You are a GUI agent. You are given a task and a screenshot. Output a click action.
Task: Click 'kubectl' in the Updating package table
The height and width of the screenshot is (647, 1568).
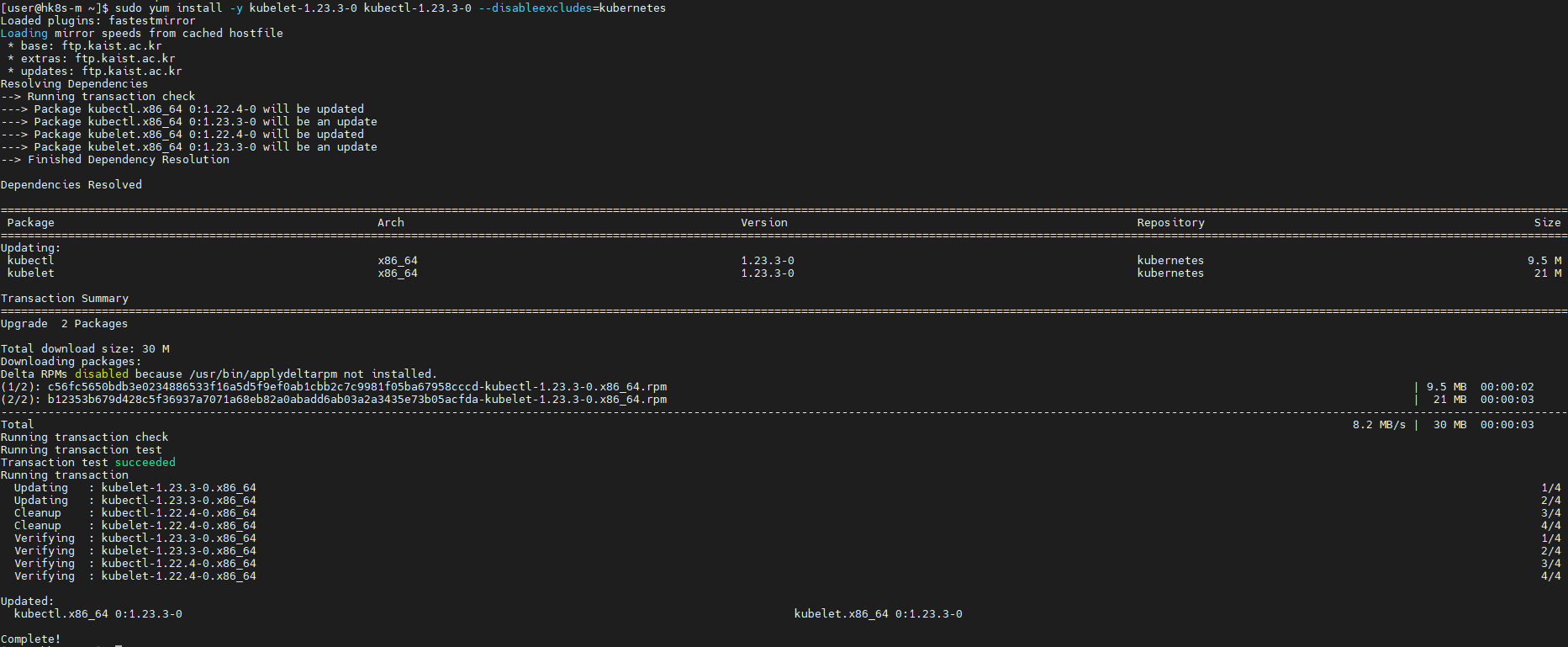tap(31, 261)
